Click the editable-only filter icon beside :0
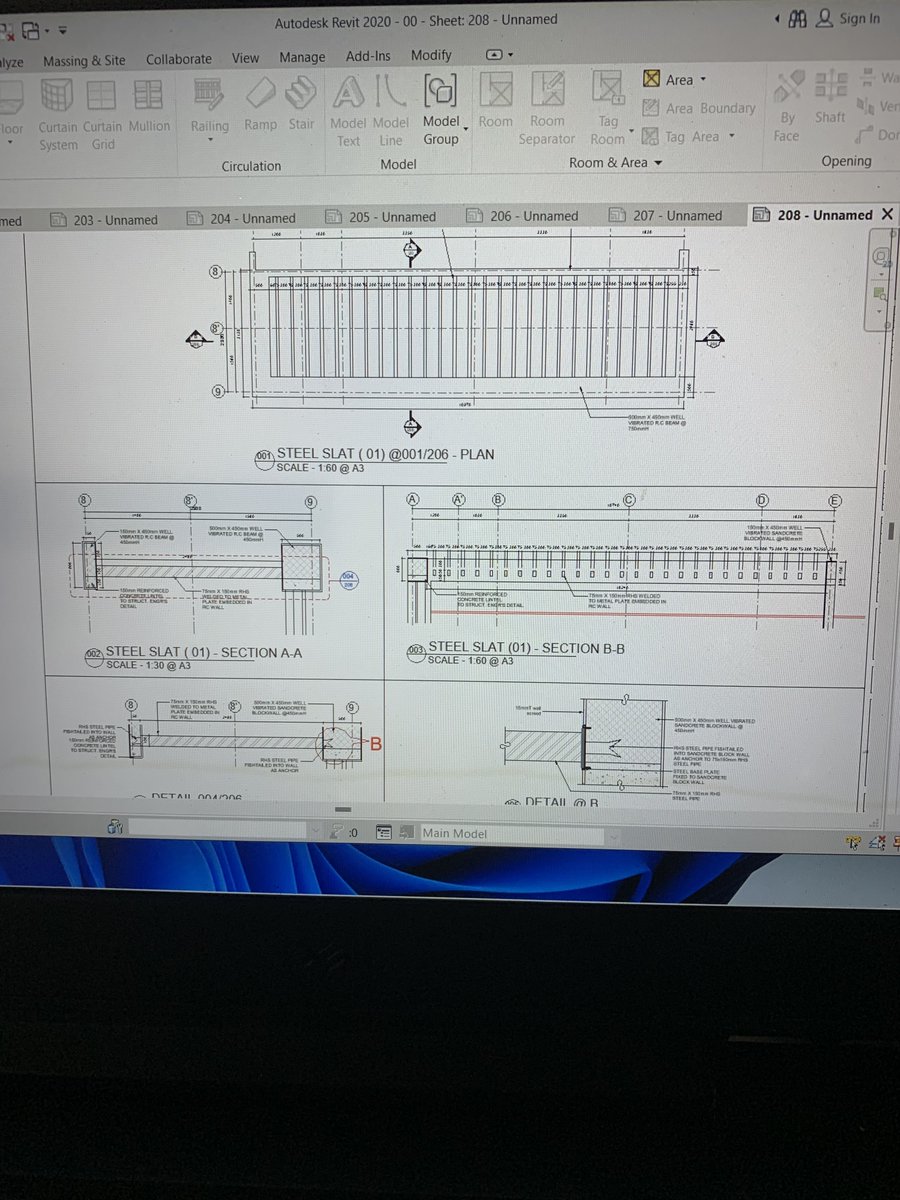This screenshot has width=900, height=1200. 337,832
